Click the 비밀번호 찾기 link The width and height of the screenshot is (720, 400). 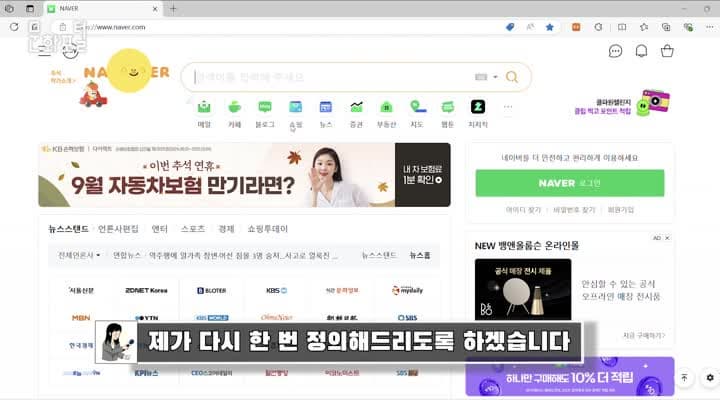(x=574, y=210)
